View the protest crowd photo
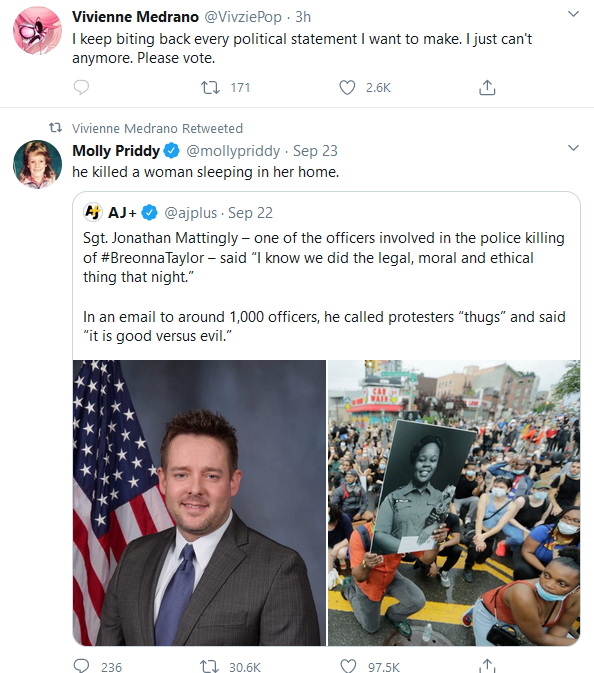 (x=454, y=503)
